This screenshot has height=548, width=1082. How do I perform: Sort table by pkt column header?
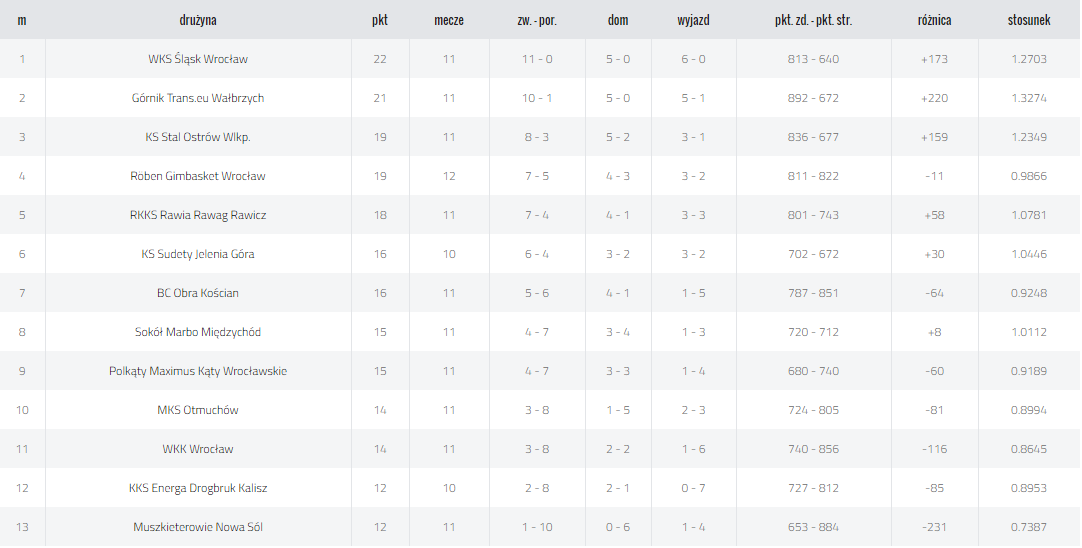pos(380,20)
